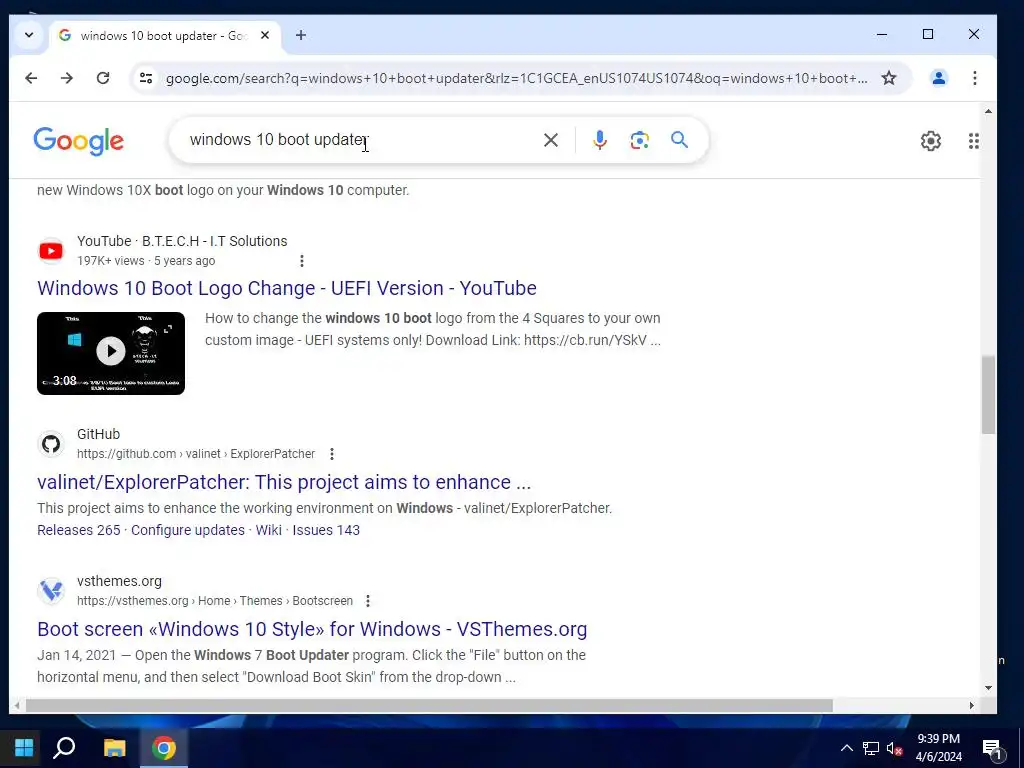The height and width of the screenshot is (768, 1024).
Task: Click the Chrome taskbar icon
Action: 164,748
